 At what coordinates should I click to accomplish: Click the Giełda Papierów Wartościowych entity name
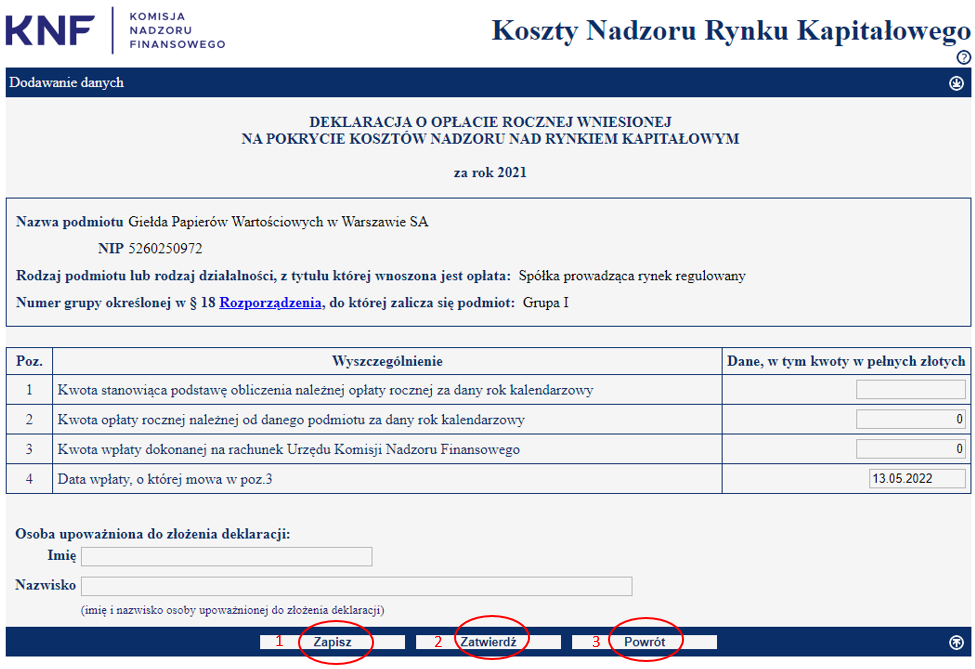click(x=278, y=222)
